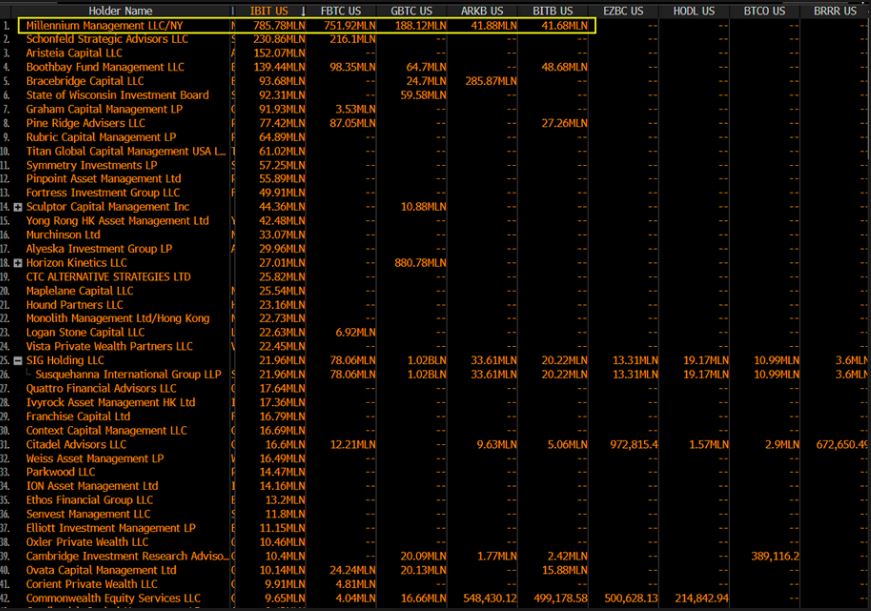
Task: Select Fortress Investment Group LLC
Action: [x=103, y=193]
